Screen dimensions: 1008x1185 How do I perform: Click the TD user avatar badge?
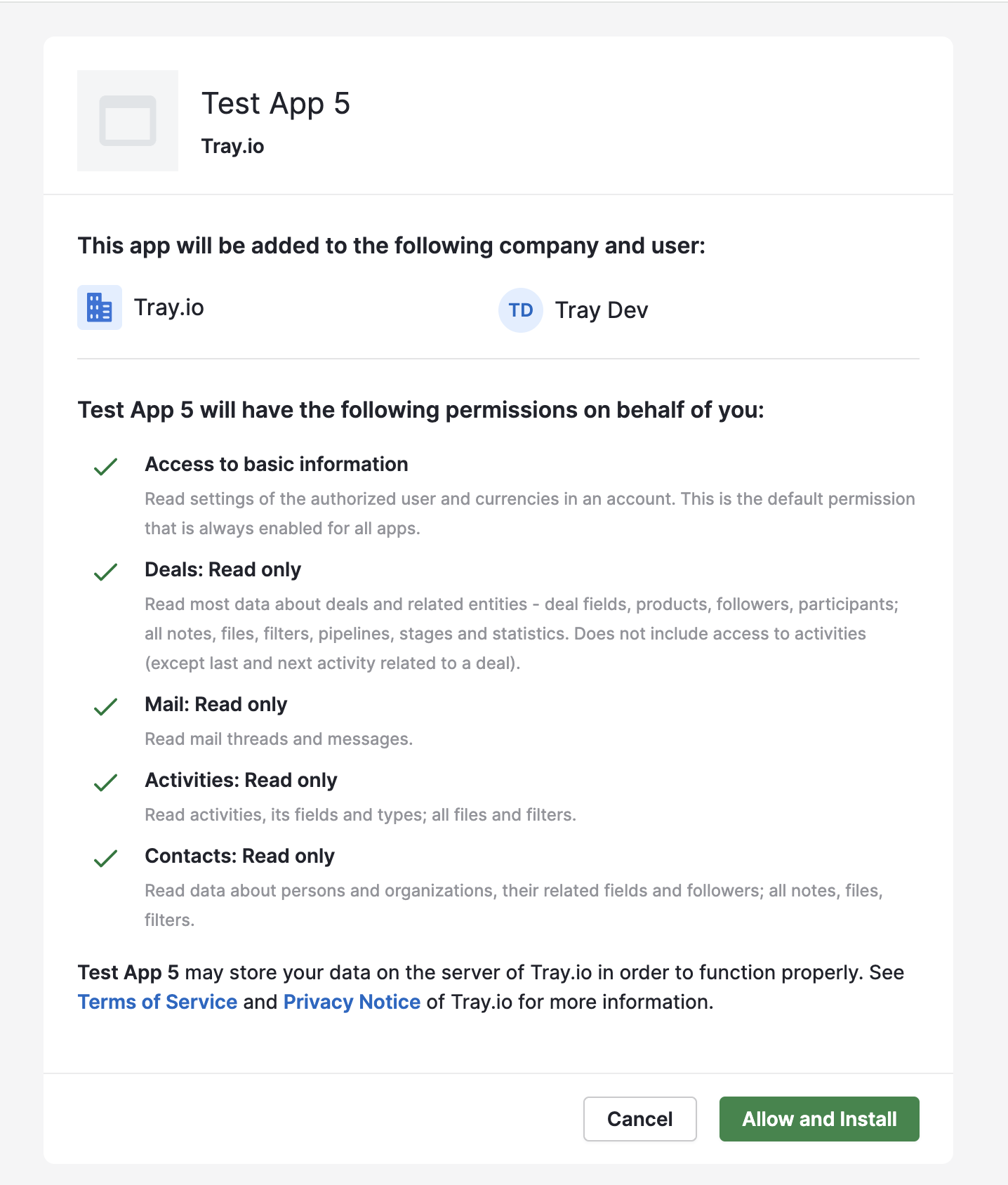[519, 309]
